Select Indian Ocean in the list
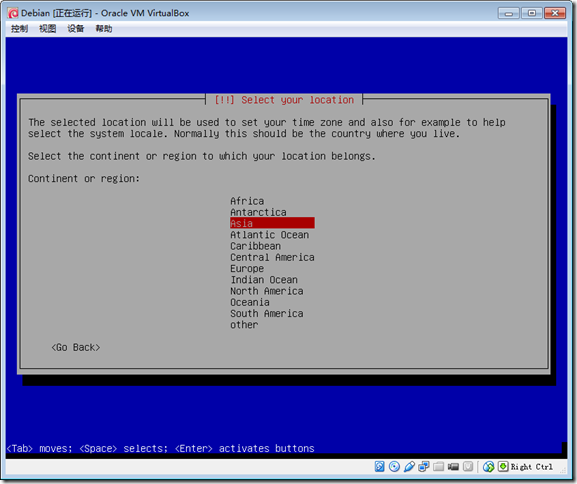 click(264, 280)
